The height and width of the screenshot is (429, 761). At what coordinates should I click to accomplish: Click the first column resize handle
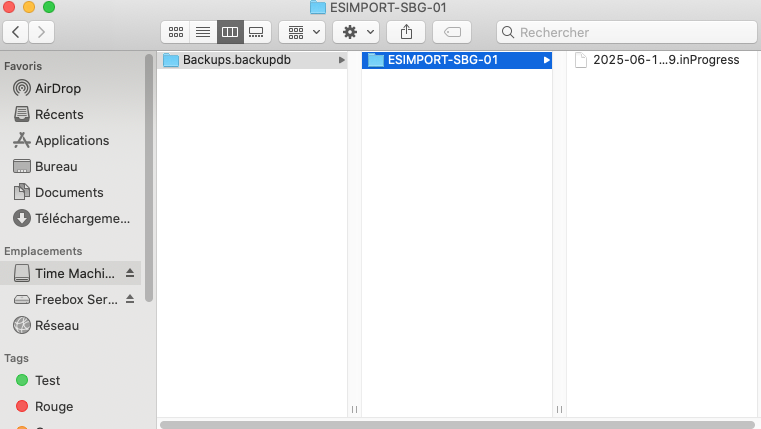click(354, 410)
